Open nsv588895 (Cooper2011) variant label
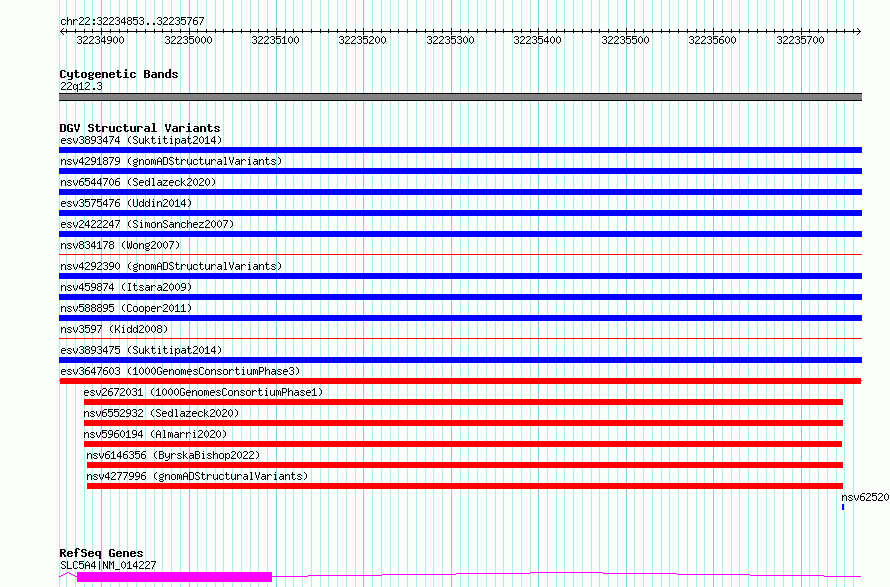Screen dimensions: 890x587 (126, 308)
